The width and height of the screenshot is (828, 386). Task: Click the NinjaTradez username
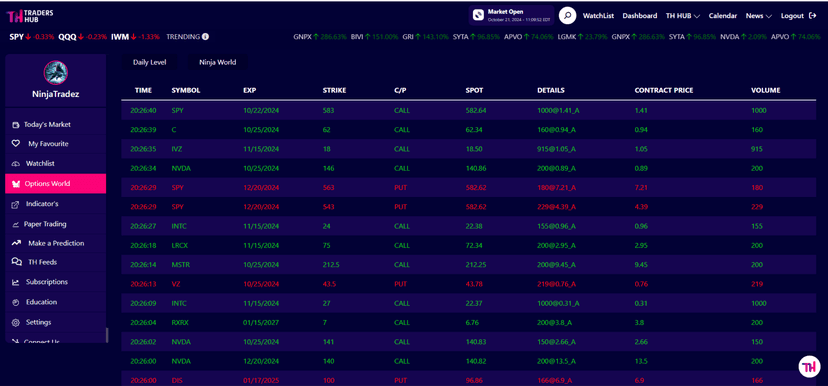pos(55,95)
